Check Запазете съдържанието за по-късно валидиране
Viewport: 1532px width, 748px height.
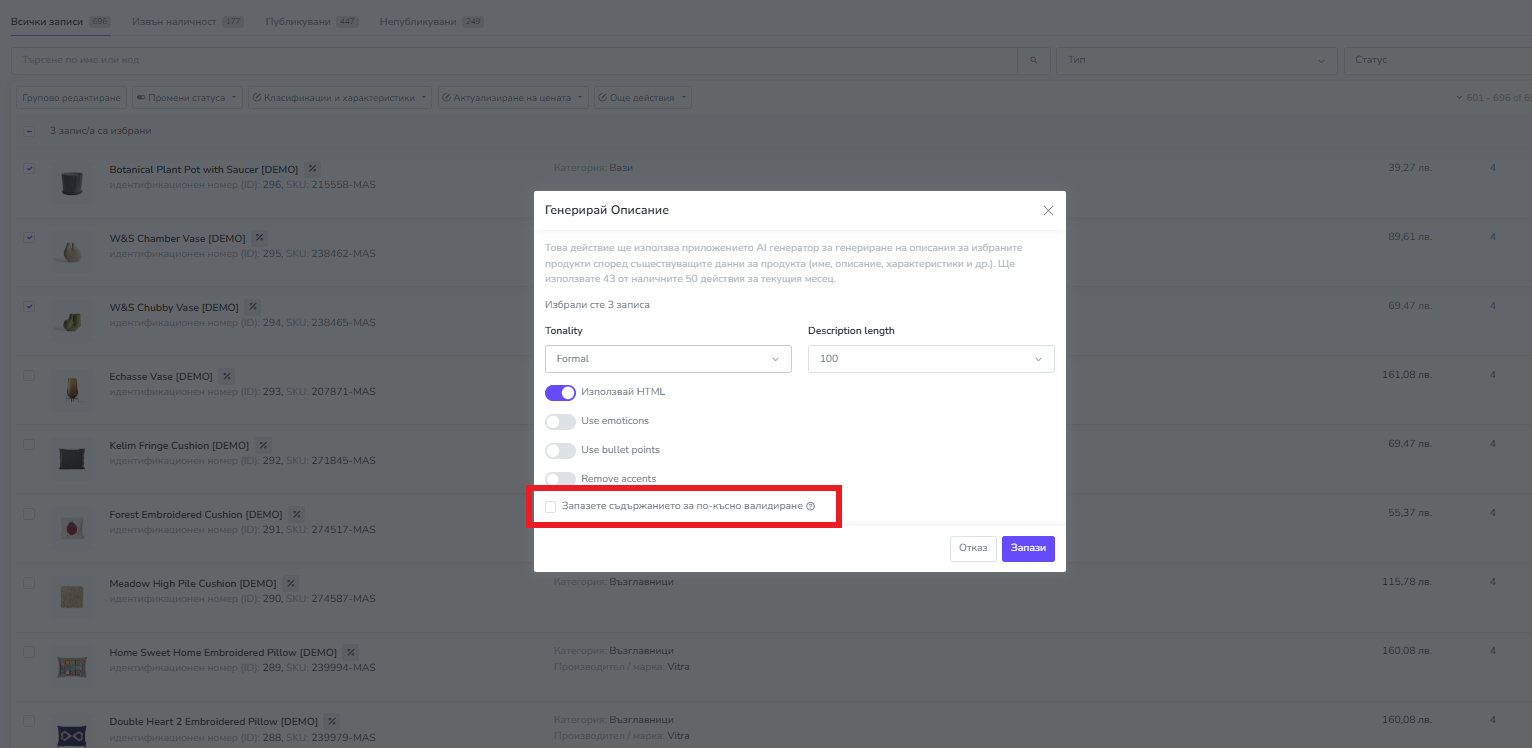click(x=550, y=507)
